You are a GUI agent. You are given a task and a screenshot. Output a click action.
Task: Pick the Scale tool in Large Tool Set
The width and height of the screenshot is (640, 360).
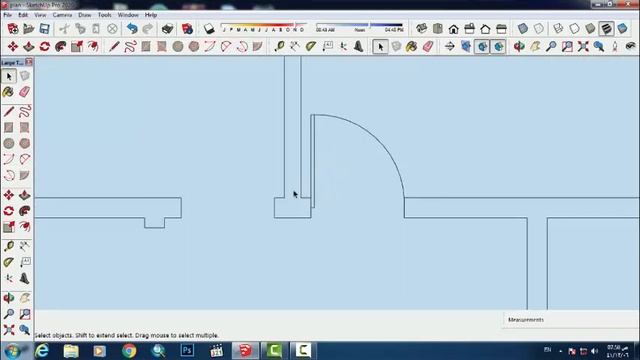tap(9, 227)
